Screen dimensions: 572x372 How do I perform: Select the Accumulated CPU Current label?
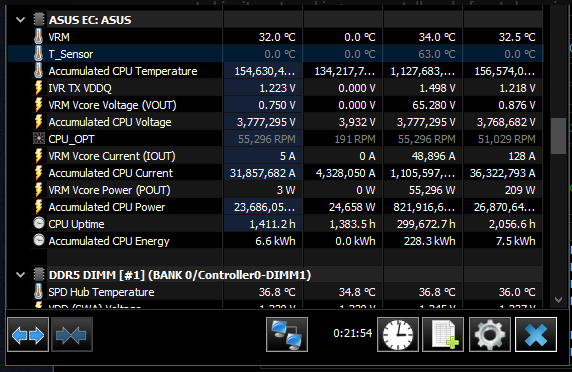pyautogui.click(x=111, y=173)
